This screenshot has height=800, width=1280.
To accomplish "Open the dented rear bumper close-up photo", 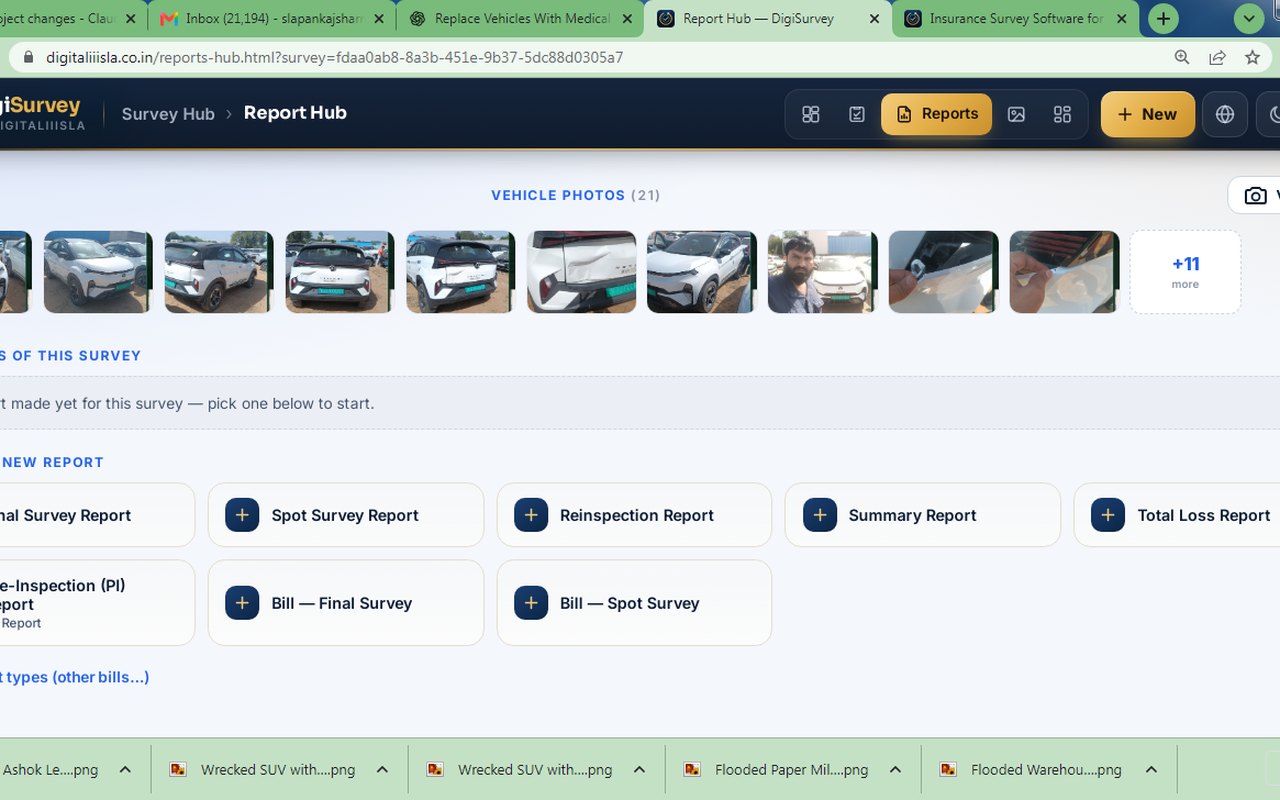I will [582, 272].
